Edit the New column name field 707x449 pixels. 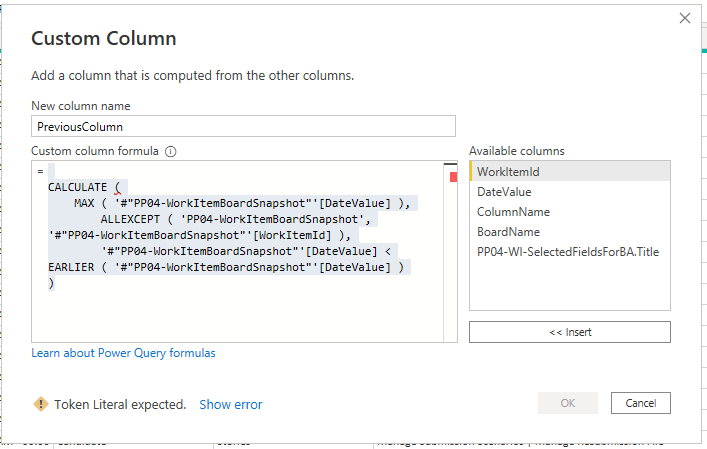point(243,126)
